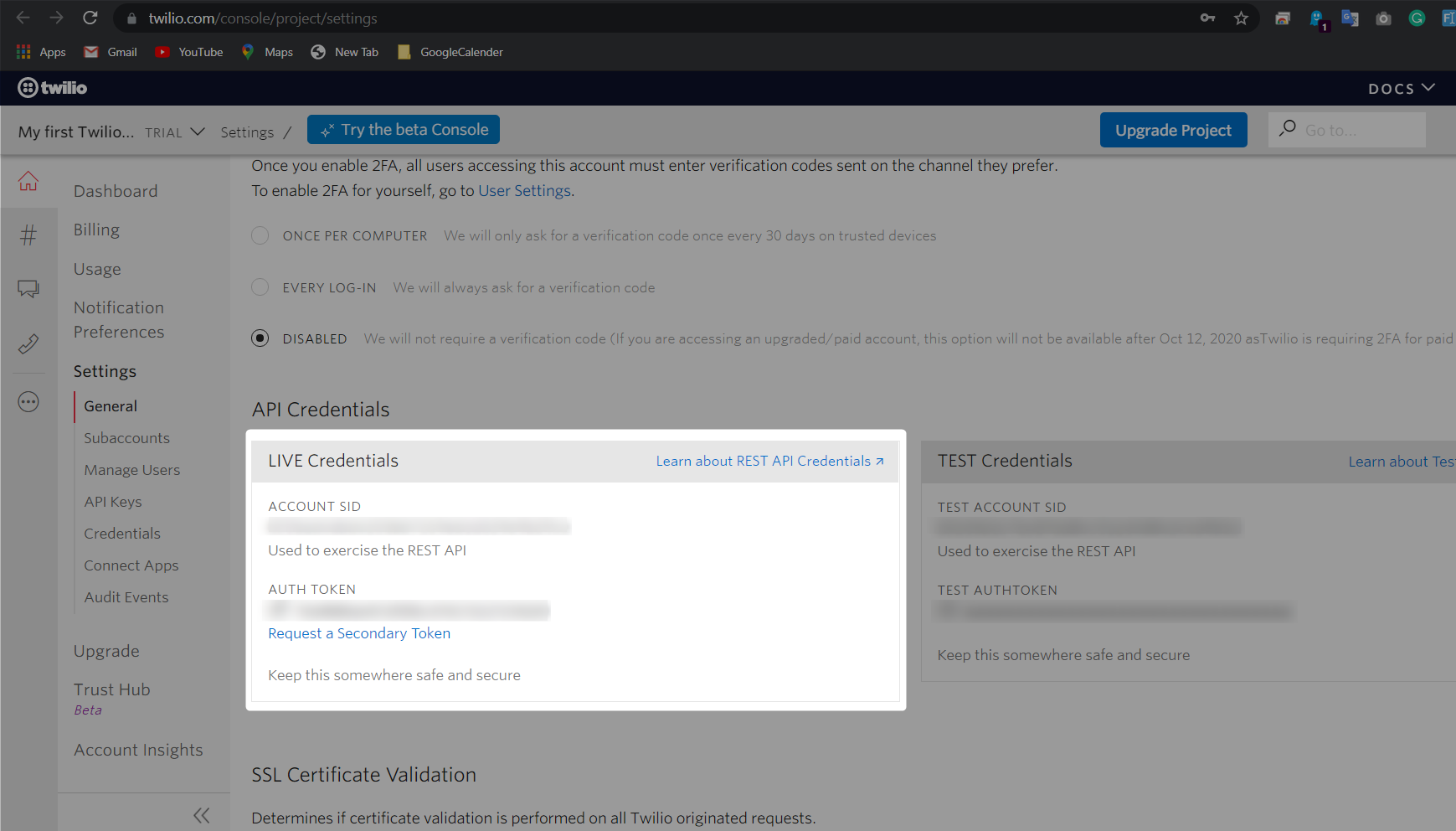Screen dimensions: 1456x831
Task: Click the site lock icon
Action: click(131, 18)
